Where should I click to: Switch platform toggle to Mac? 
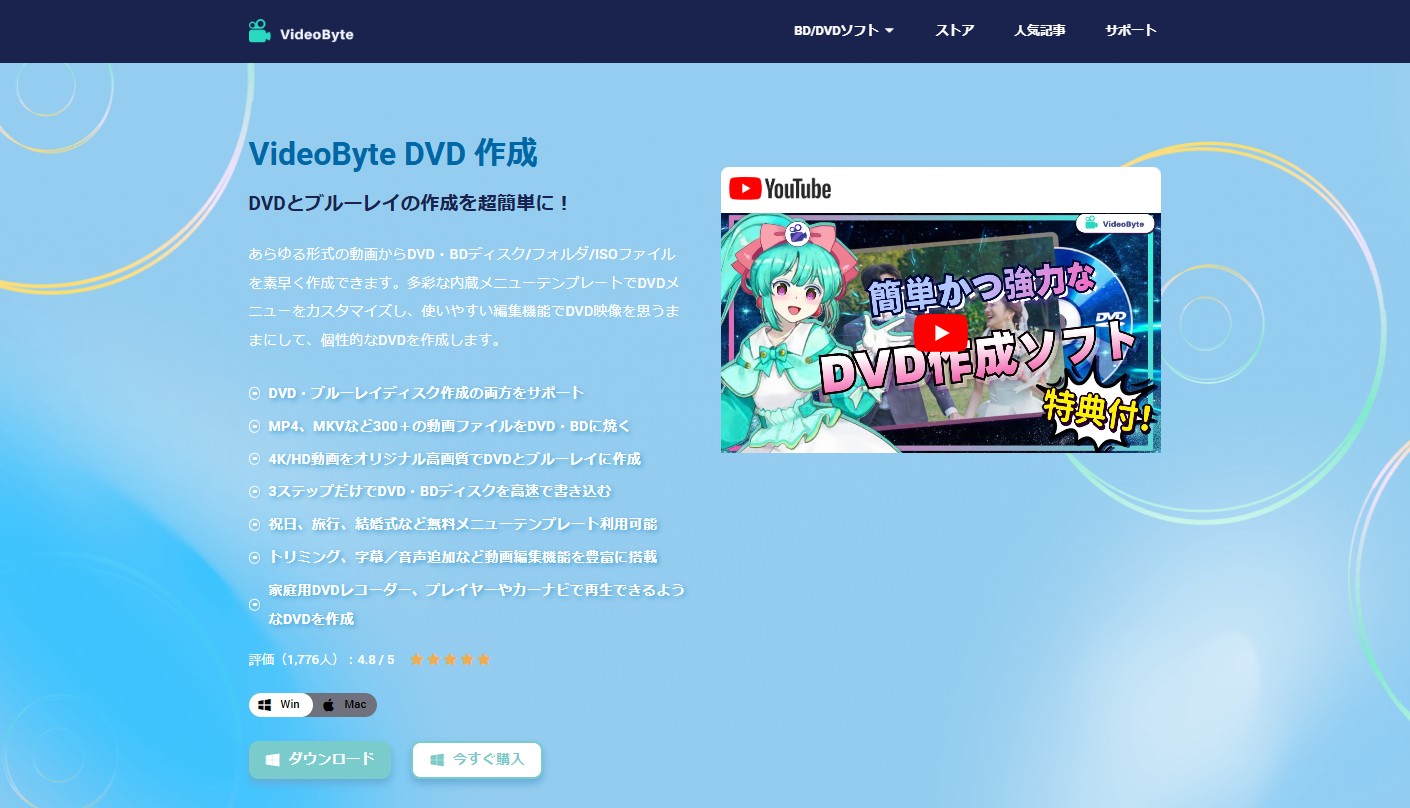click(345, 705)
